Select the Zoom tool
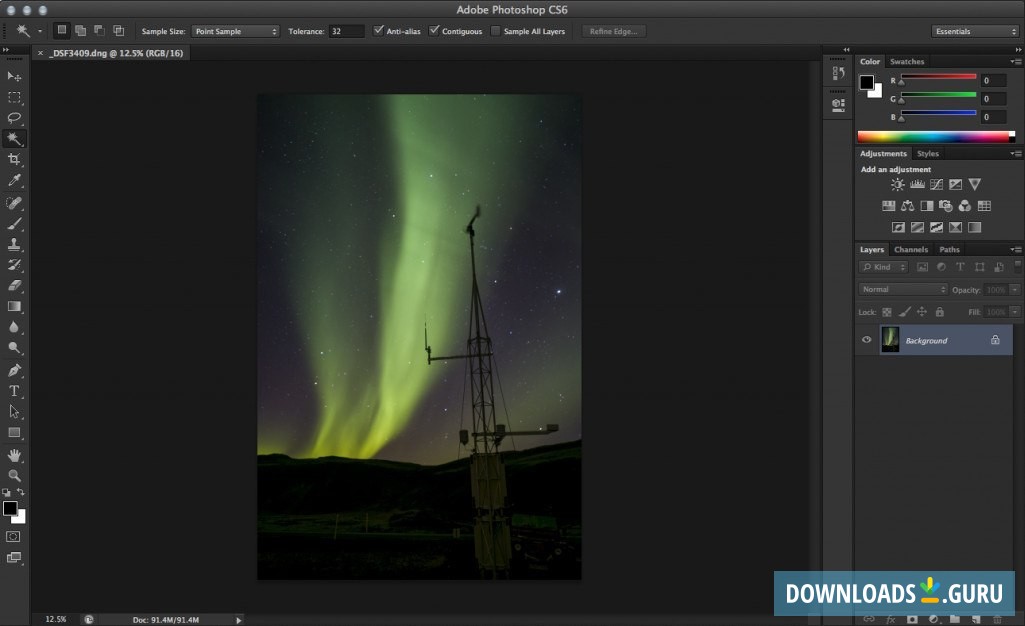The image size is (1025, 626). pos(14,475)
